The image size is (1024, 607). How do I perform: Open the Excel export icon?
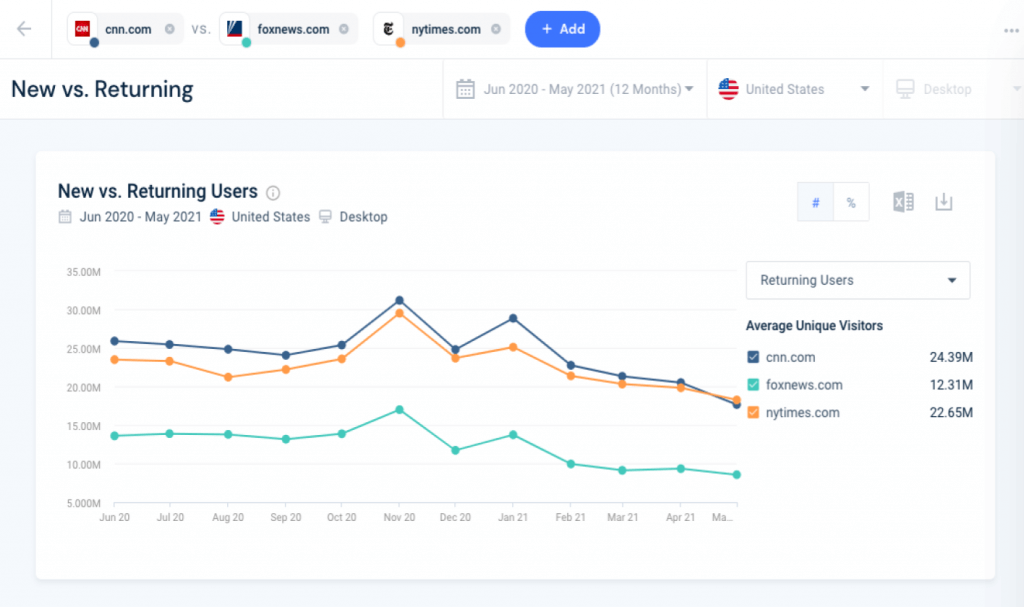click(x=903, y=201)
